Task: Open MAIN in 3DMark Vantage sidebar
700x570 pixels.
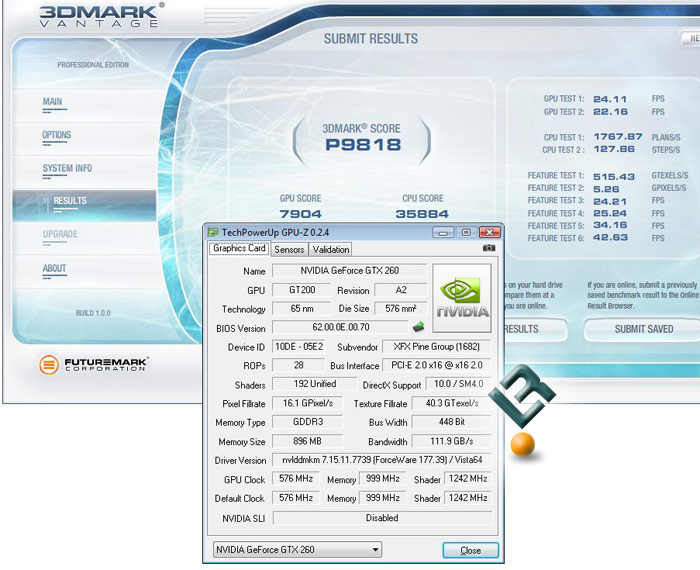Action: pyautogui.click(x=52, y=102)
